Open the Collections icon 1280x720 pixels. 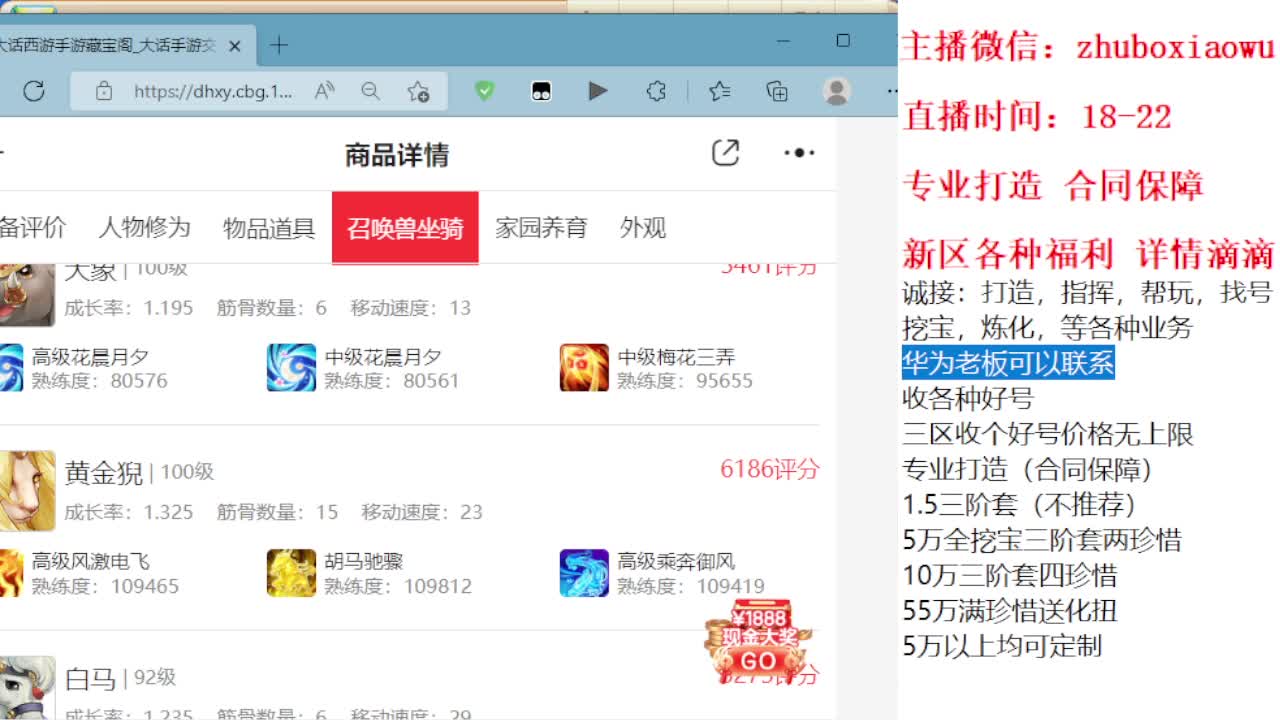[777, 91]
